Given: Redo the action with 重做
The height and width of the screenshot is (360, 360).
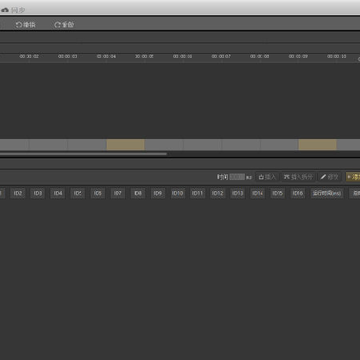Looking at the screenshot, I should pos(64,25).
